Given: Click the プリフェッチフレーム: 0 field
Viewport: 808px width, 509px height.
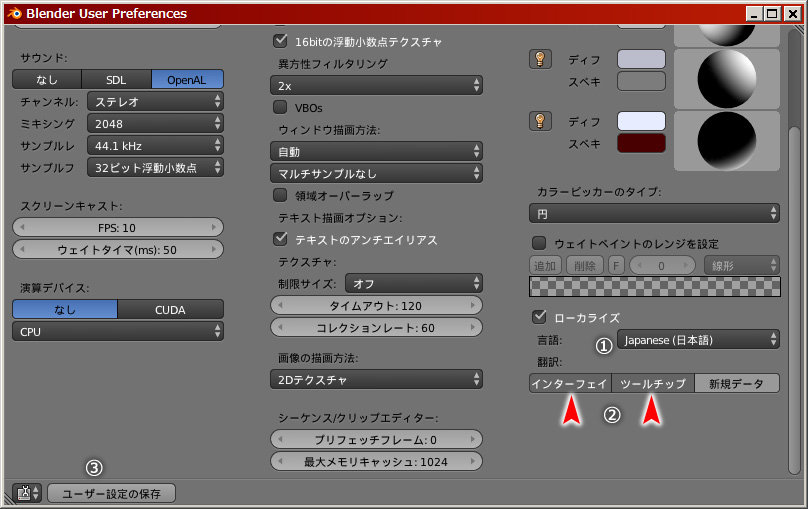Looking at the screenshot, I should pos(376,439).
